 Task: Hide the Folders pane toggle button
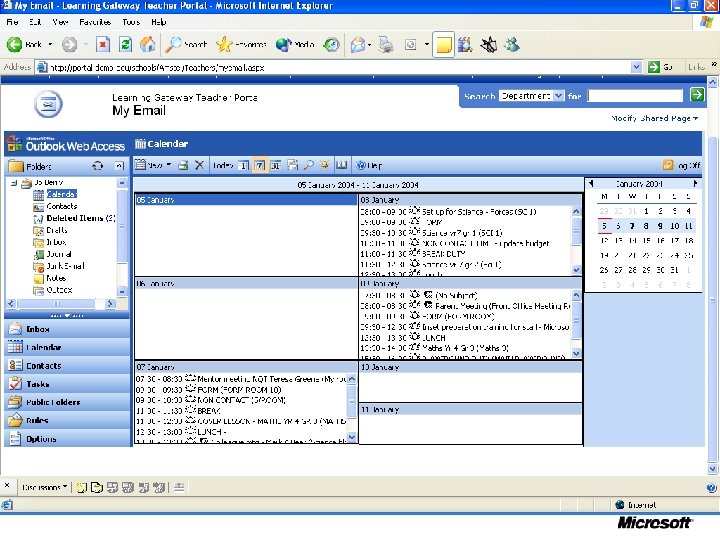(x=119, y=166)
